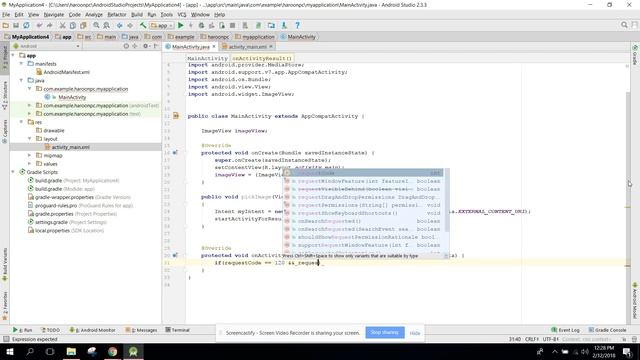Expand the mipmap folder node
Viewport: 640px width, 360px height.
pos(29,156)
